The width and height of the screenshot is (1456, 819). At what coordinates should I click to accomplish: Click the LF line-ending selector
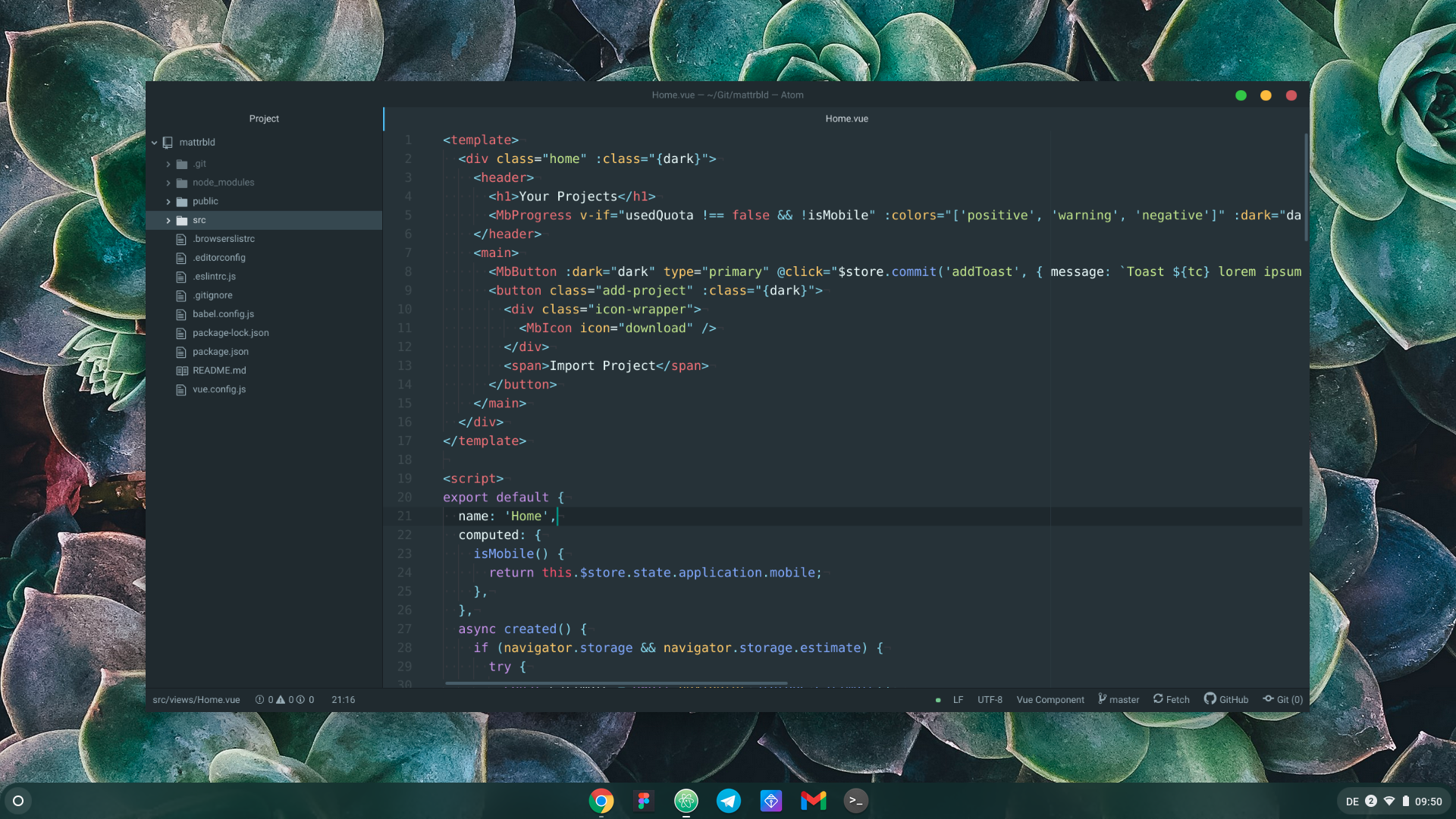point(958,699)
